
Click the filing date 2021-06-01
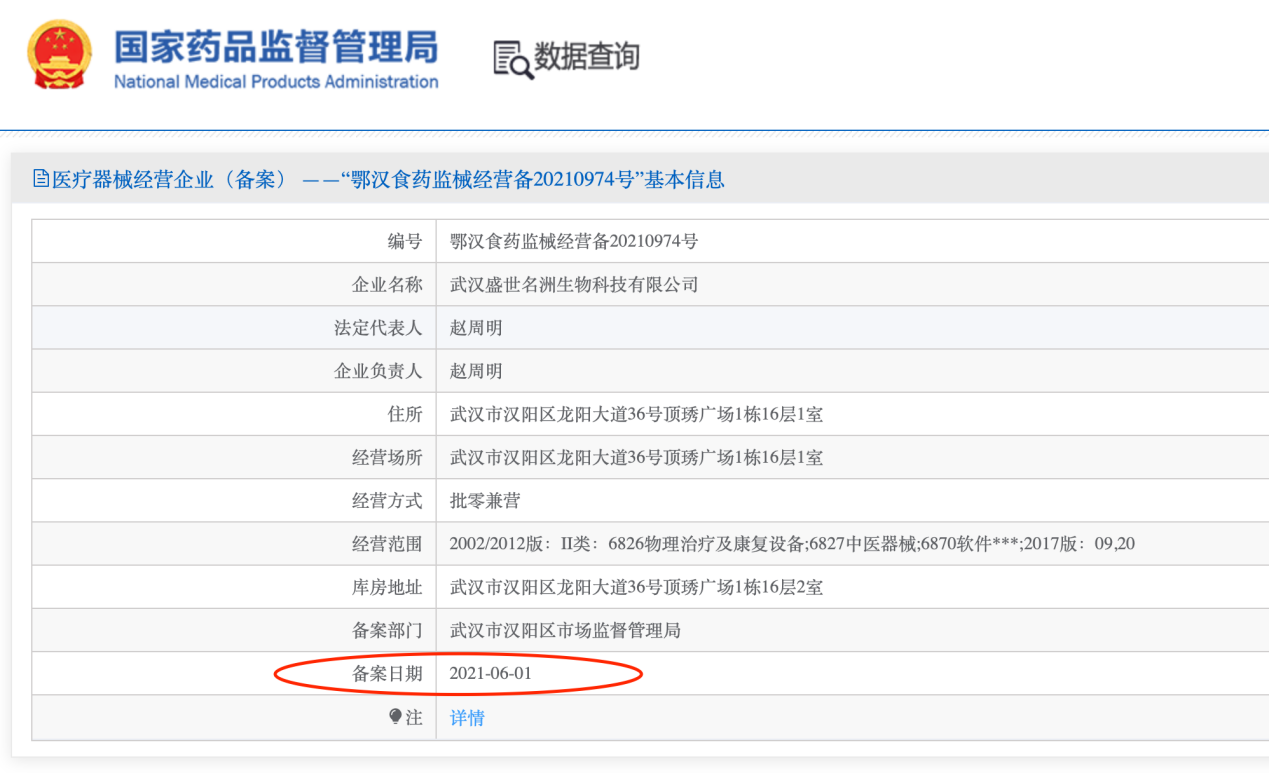pyautogui.click(x=491, y=674)
